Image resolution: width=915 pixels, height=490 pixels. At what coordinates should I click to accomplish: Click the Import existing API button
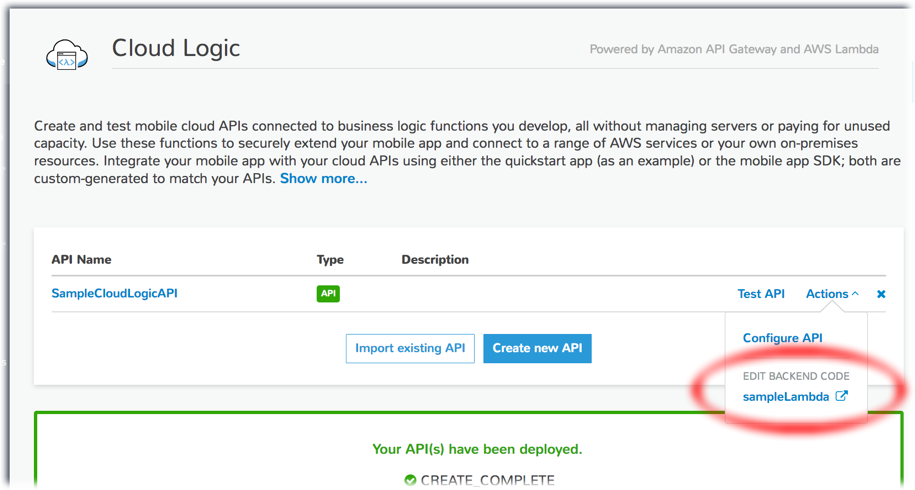[410, 348]
